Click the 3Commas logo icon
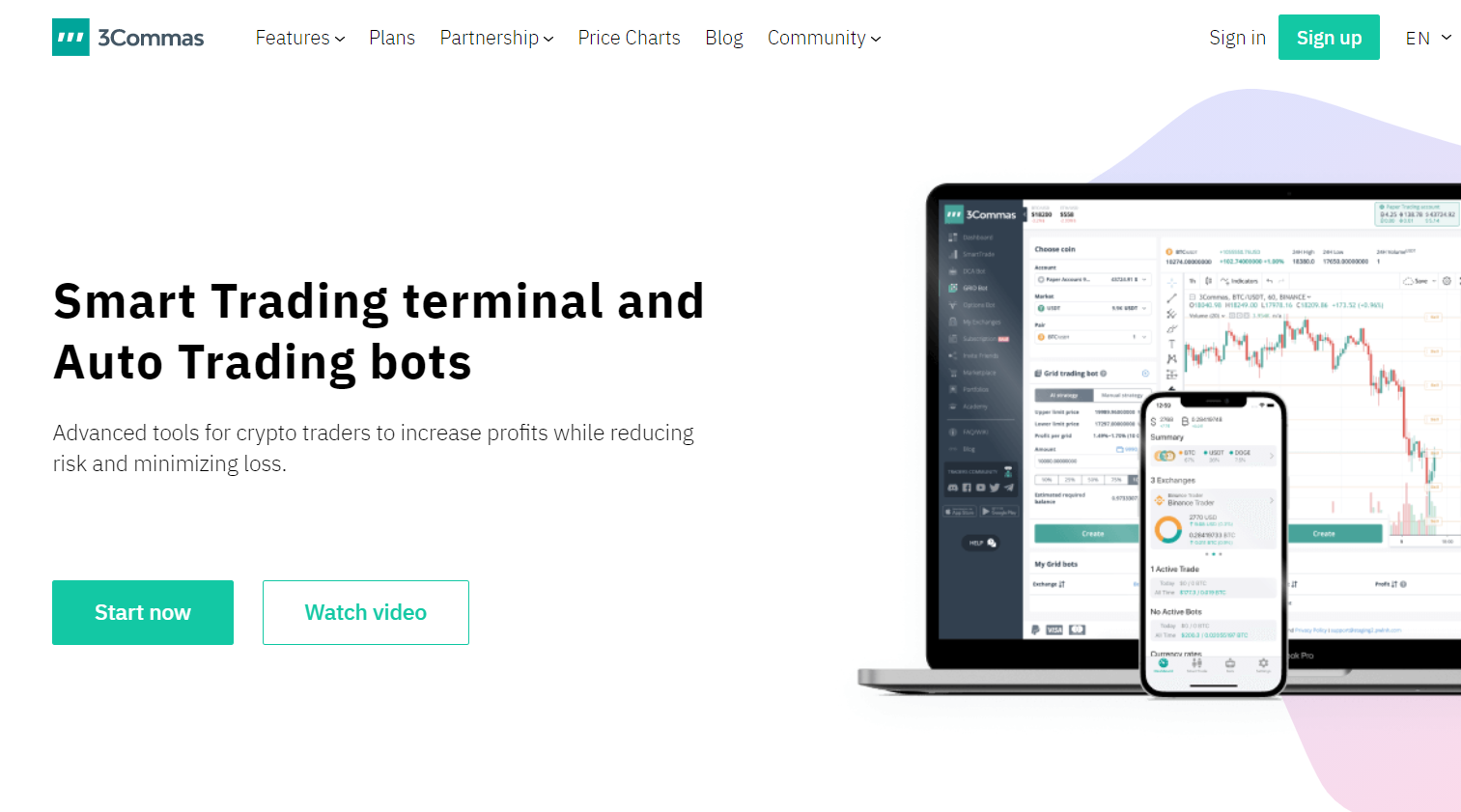Viewport: 1461px width, 812px height. click(70, 38)
